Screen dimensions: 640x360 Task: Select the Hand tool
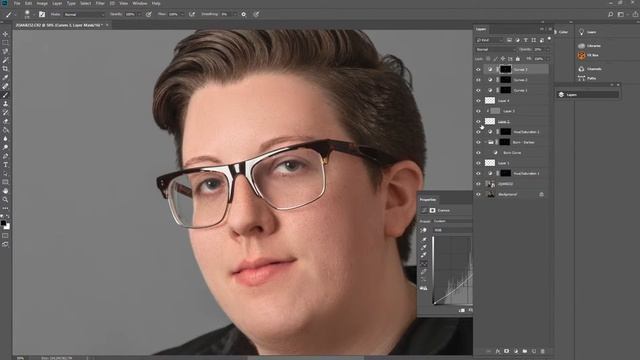(5, 191)
